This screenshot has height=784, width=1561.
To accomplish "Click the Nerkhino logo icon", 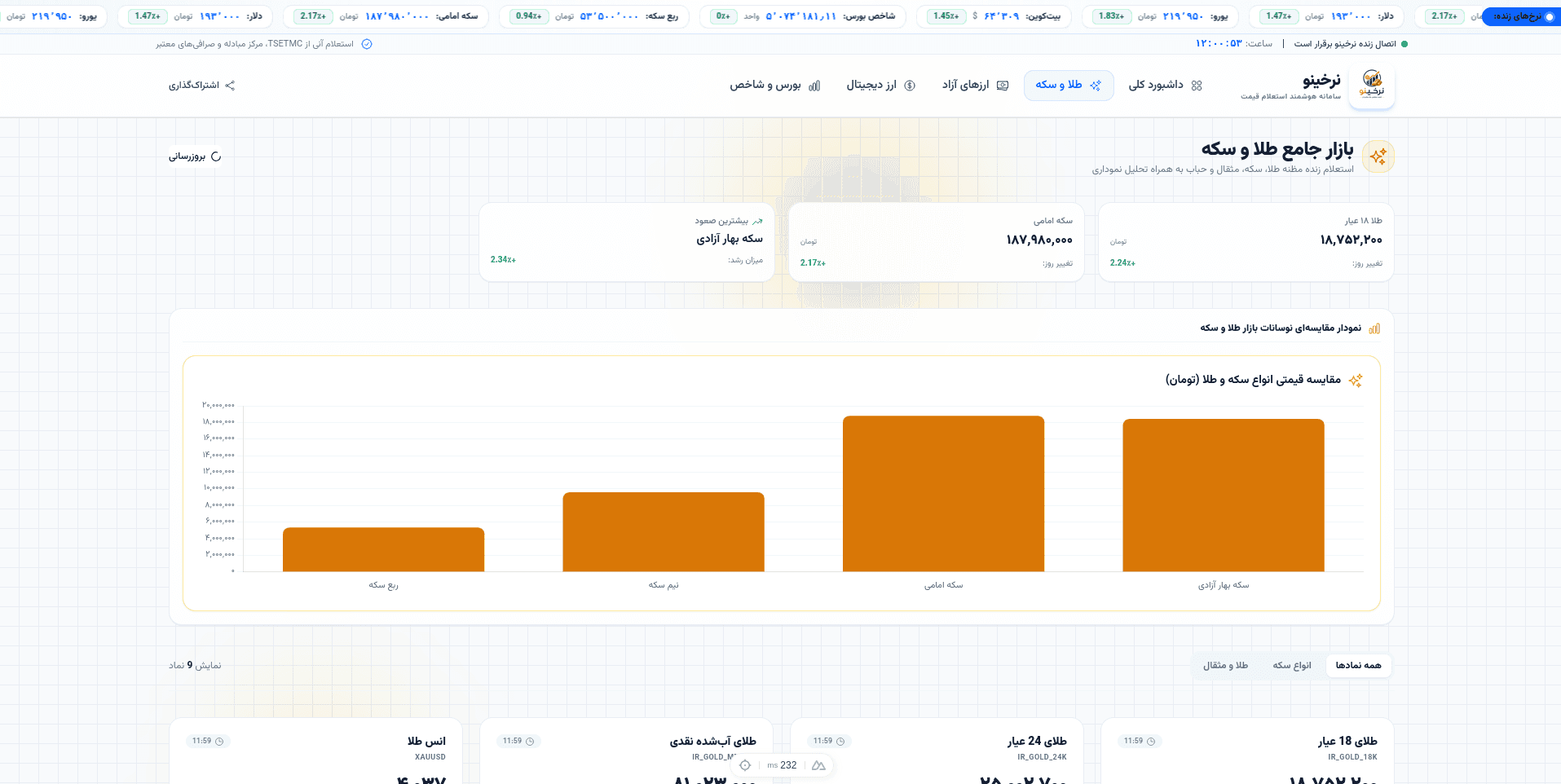I will pyautogui.click(x=1372, y=85).
